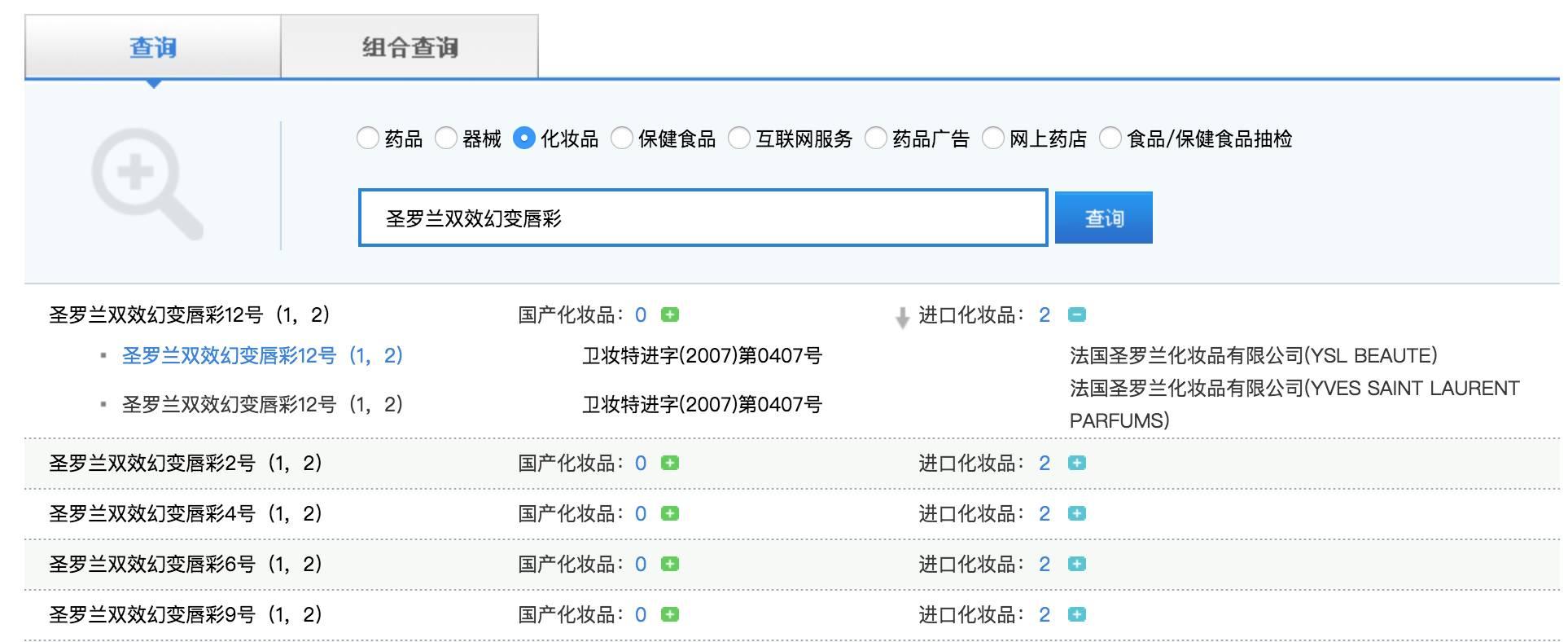
Task: Collapse 进口化妆品 for 唇彩12号 row
Action: [x=1076, y=314]
